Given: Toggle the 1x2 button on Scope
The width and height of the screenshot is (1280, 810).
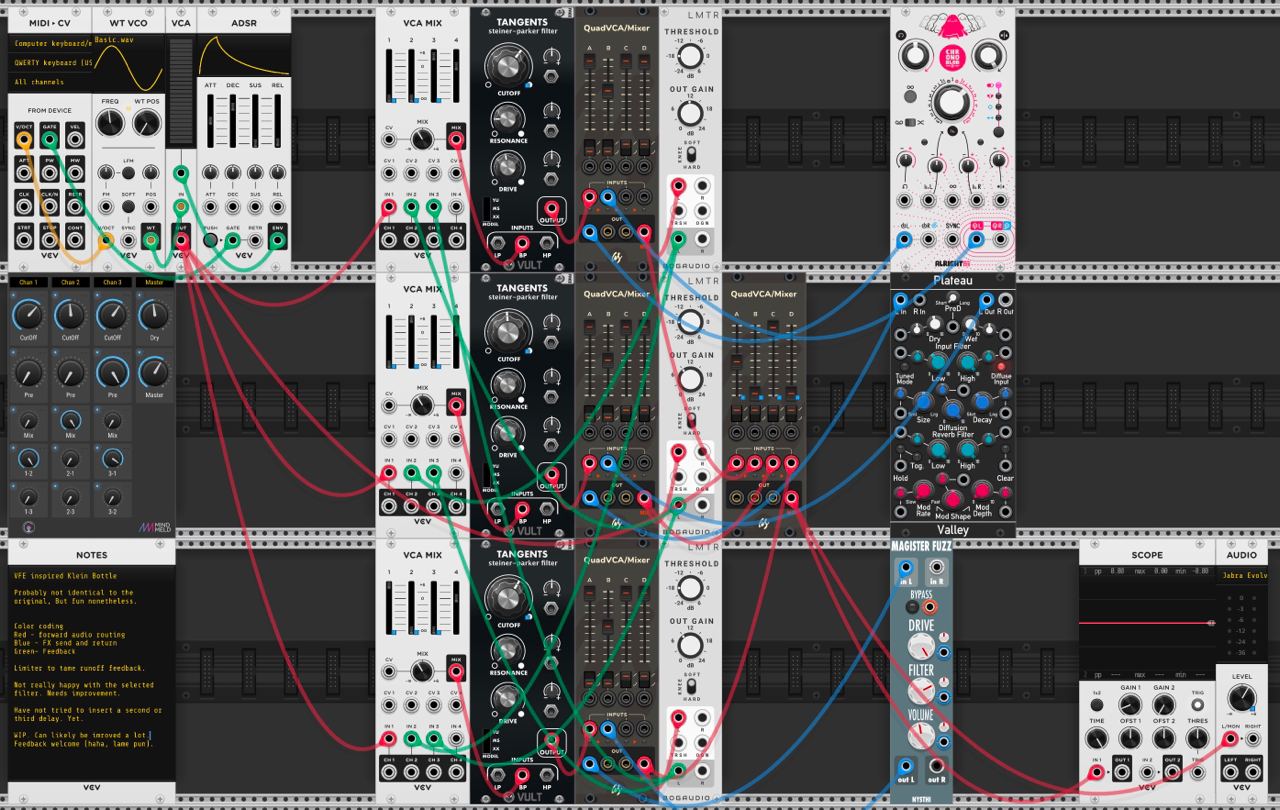Looking at the screenshot, I should tap(1097, 705).
